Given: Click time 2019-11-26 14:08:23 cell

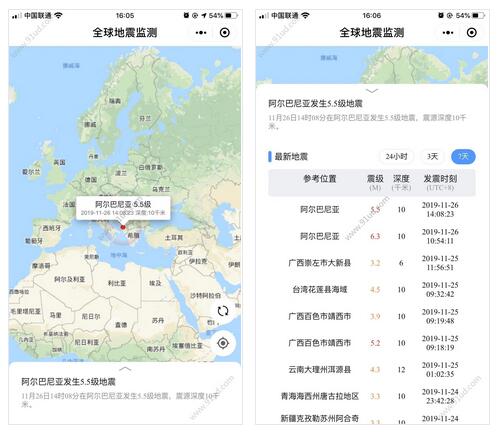Looking at the screenshot, I should point(440,209).
